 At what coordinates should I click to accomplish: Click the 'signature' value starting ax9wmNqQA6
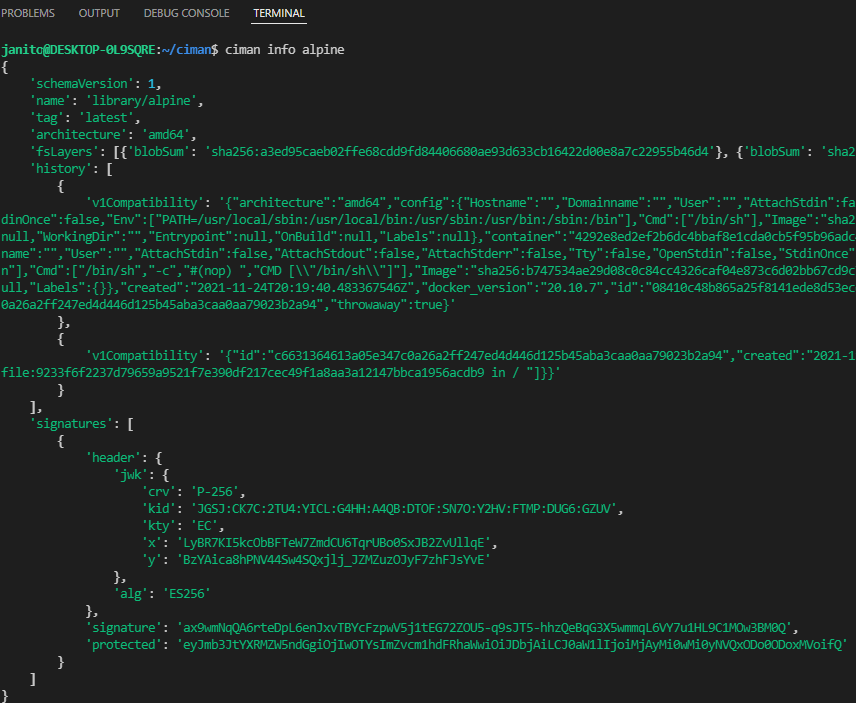coord(484,628)
